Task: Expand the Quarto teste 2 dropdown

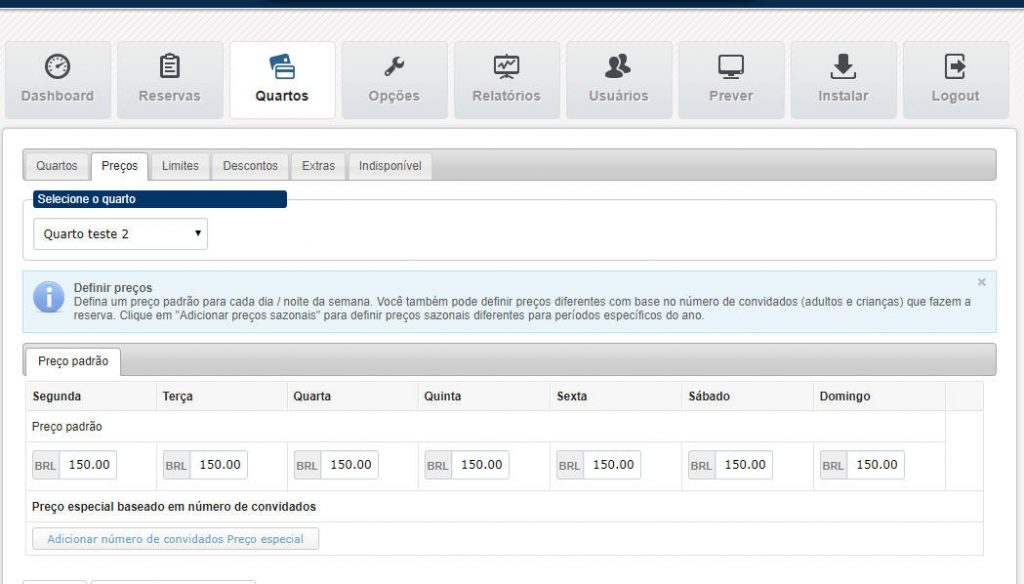Action: [x=120, y=234]
